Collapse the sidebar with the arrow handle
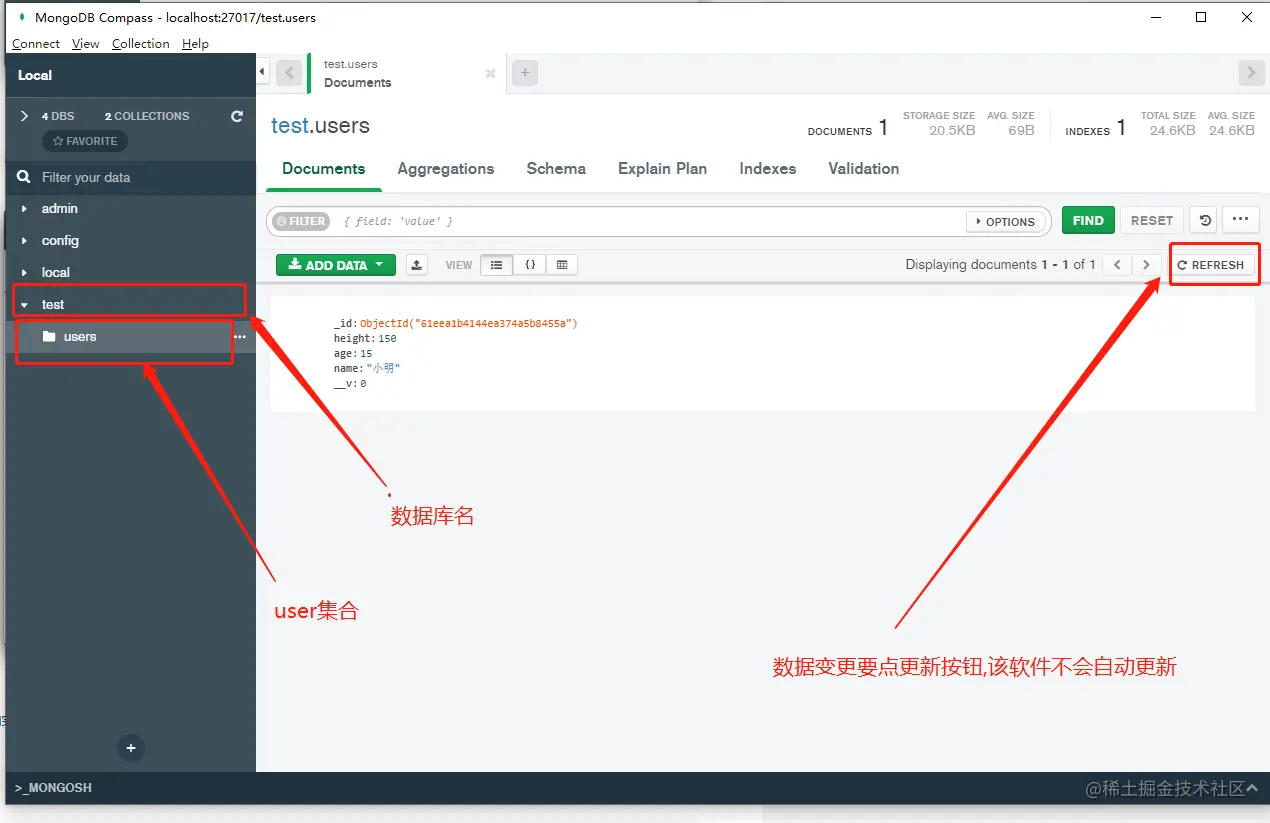Viewport: 1270px width, 823px height. pyautogui.click(x=262, y=71)
